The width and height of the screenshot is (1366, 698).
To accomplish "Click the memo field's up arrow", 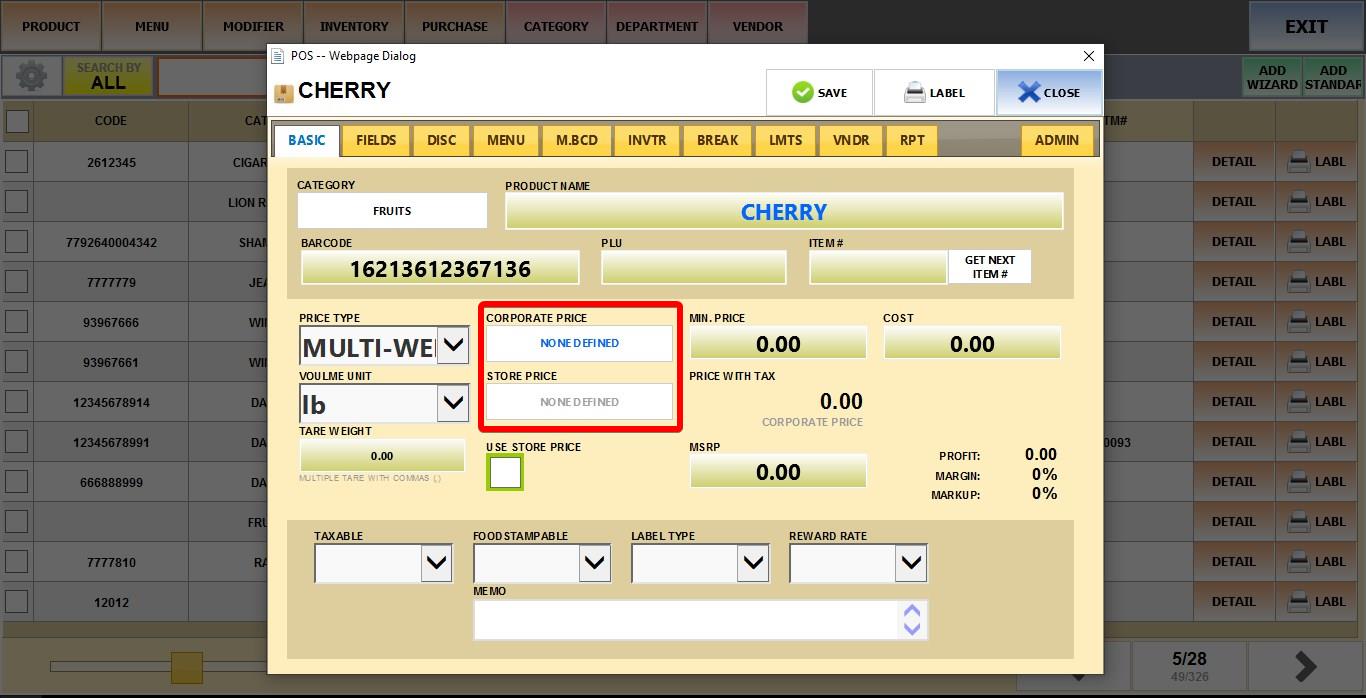I will coord(911,611).
